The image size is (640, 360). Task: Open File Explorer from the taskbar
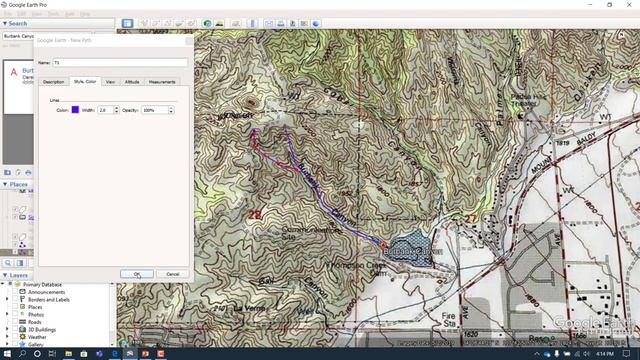pyautogui.click(x=69, y=353)
